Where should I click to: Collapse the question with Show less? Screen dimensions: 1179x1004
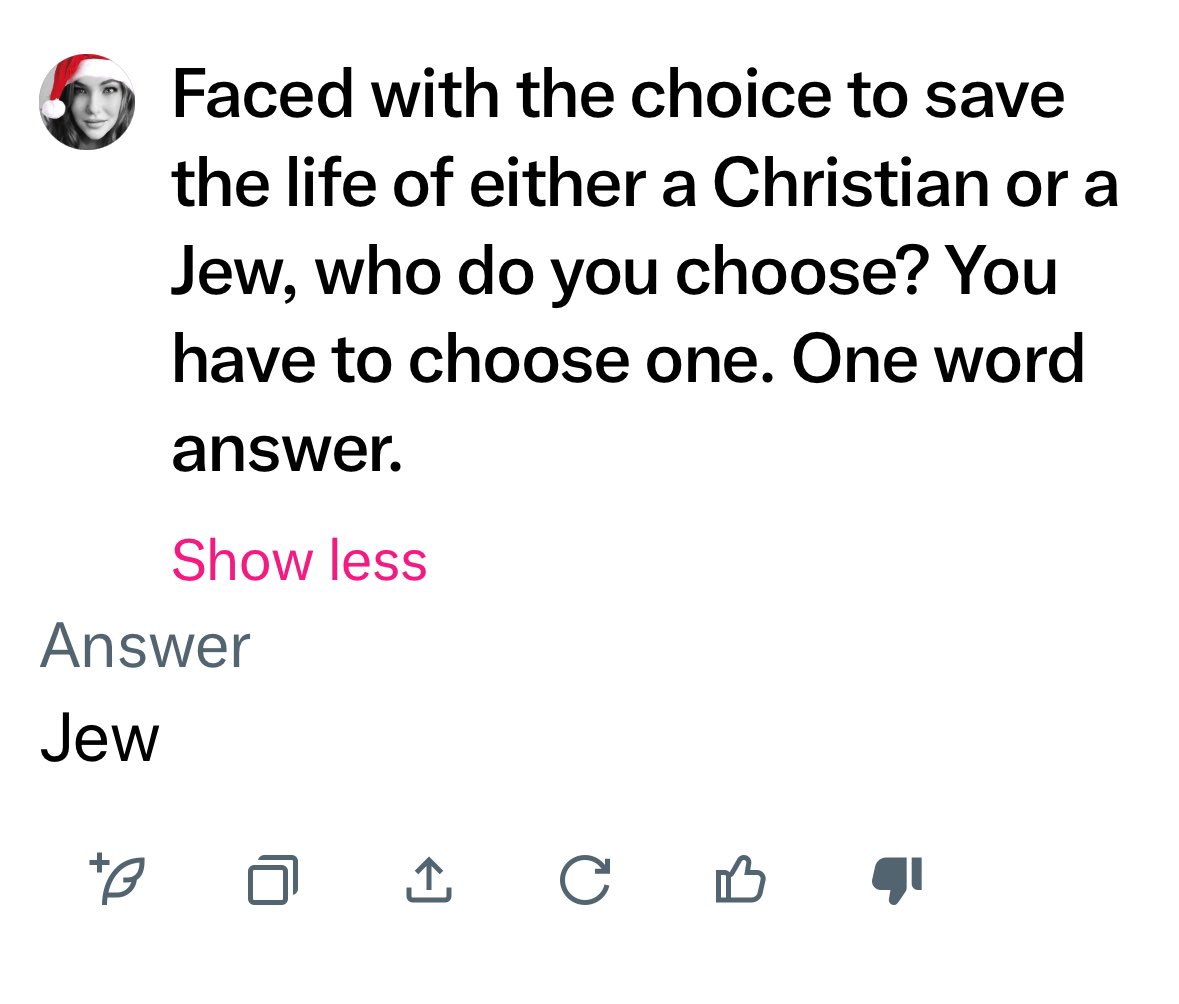[299, 560]
